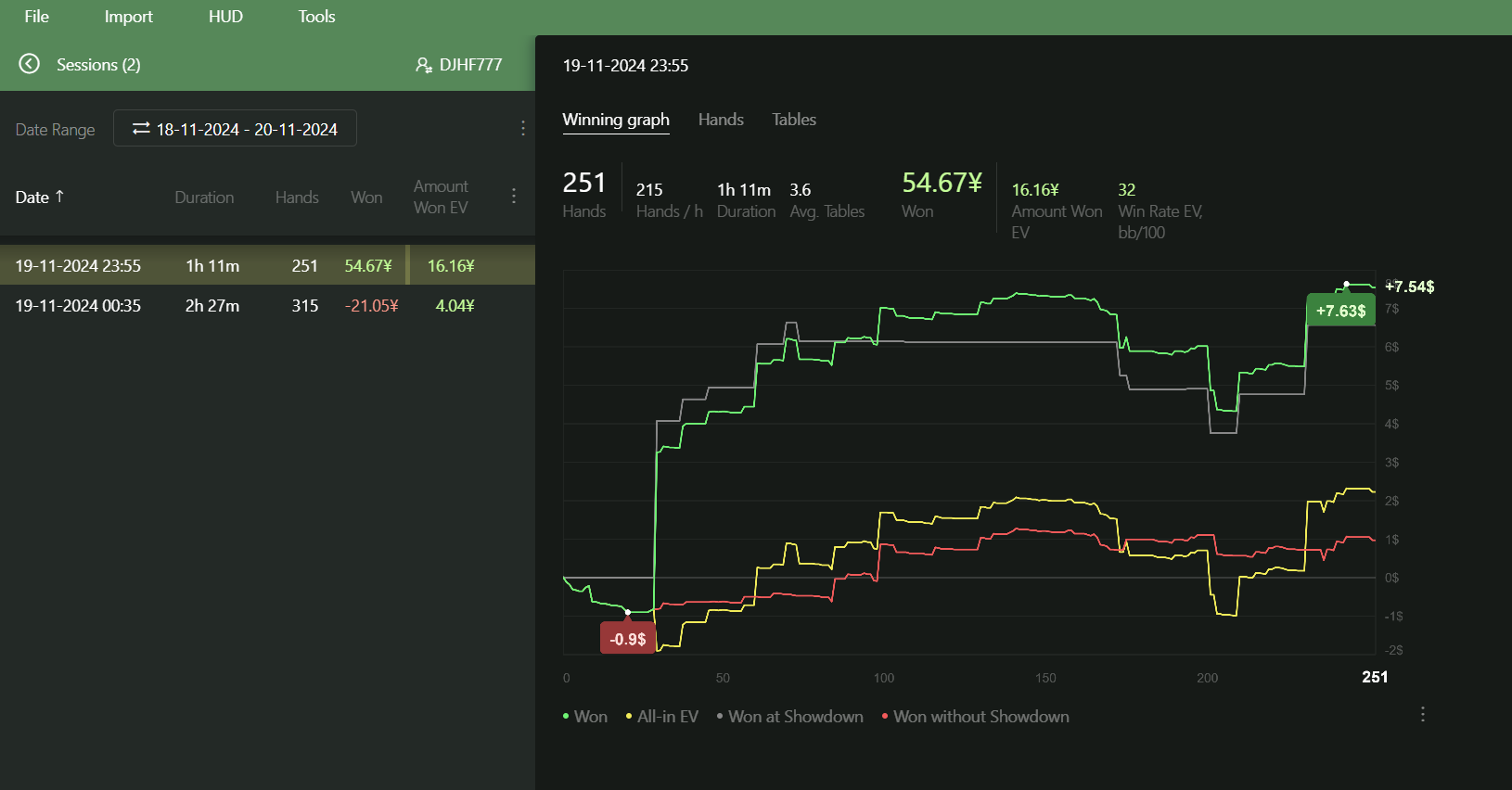Click the Sessions (2) header label
This screenshot has width=1512, height=790.
point(98,65)
